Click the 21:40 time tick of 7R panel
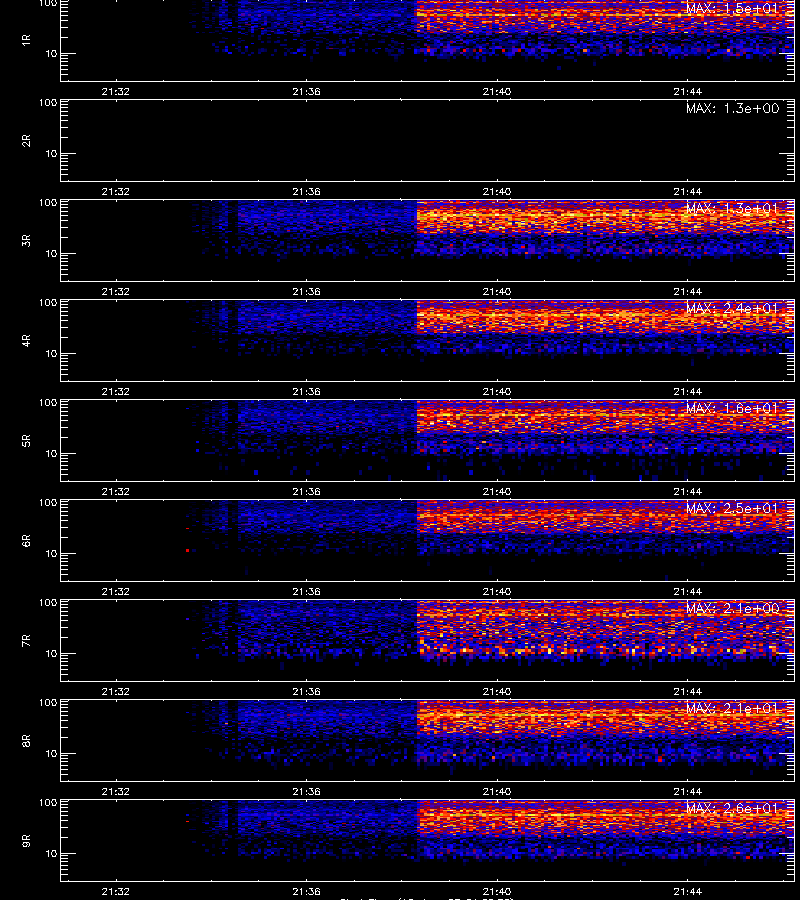 496,692
